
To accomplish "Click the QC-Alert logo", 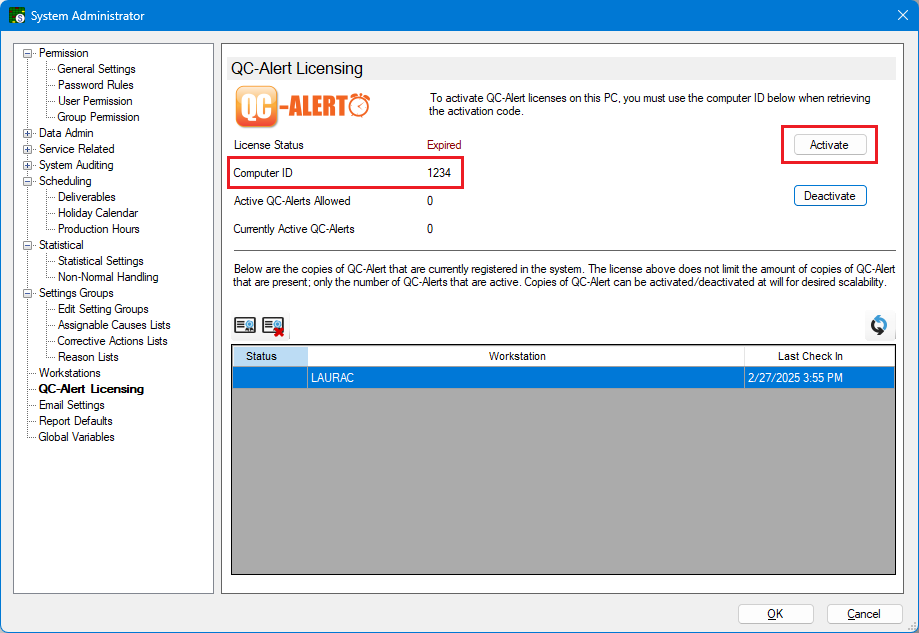I will [302, 106].
